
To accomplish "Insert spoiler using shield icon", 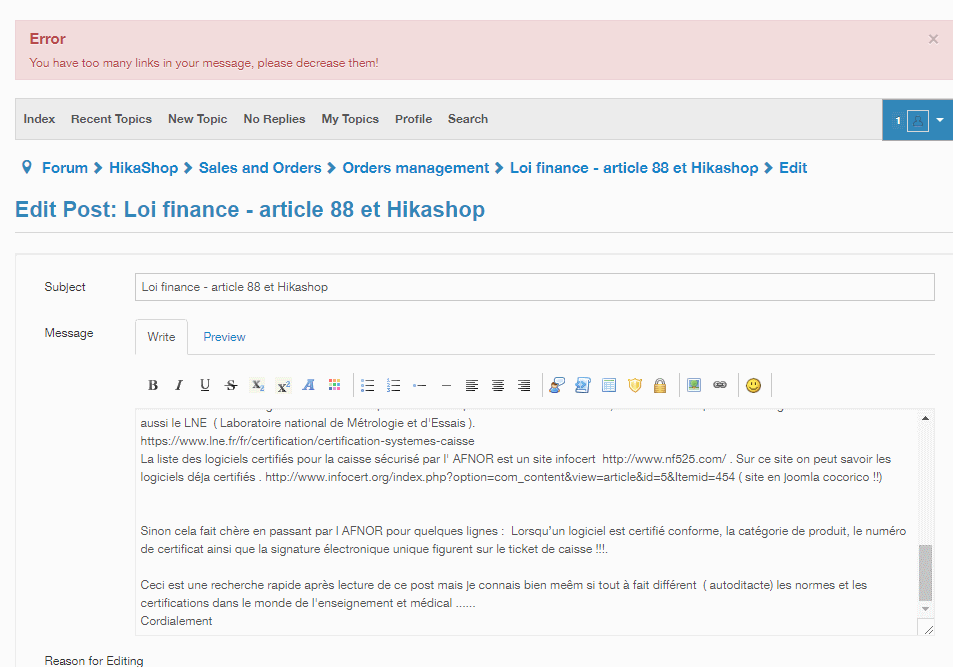I will 635,385.
